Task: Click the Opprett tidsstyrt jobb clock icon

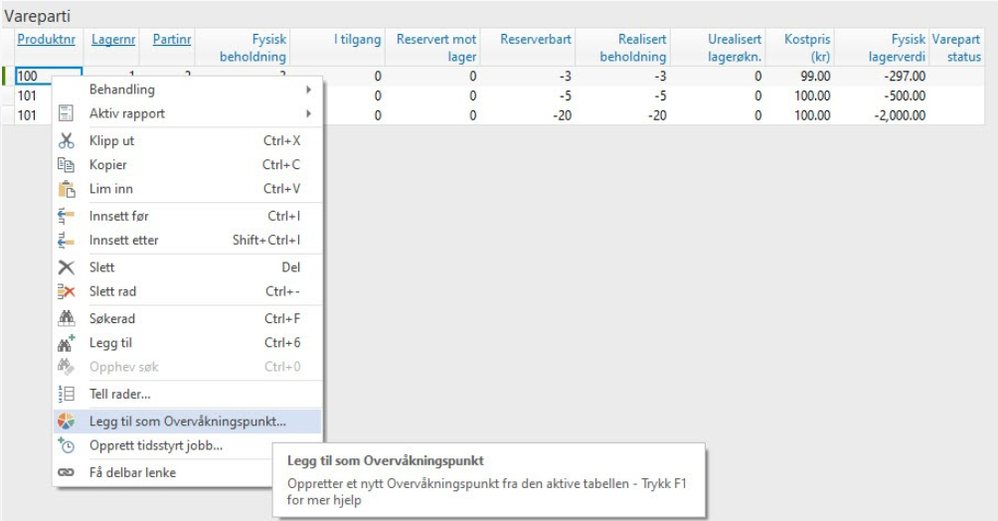Action: (x=67, y=446)
